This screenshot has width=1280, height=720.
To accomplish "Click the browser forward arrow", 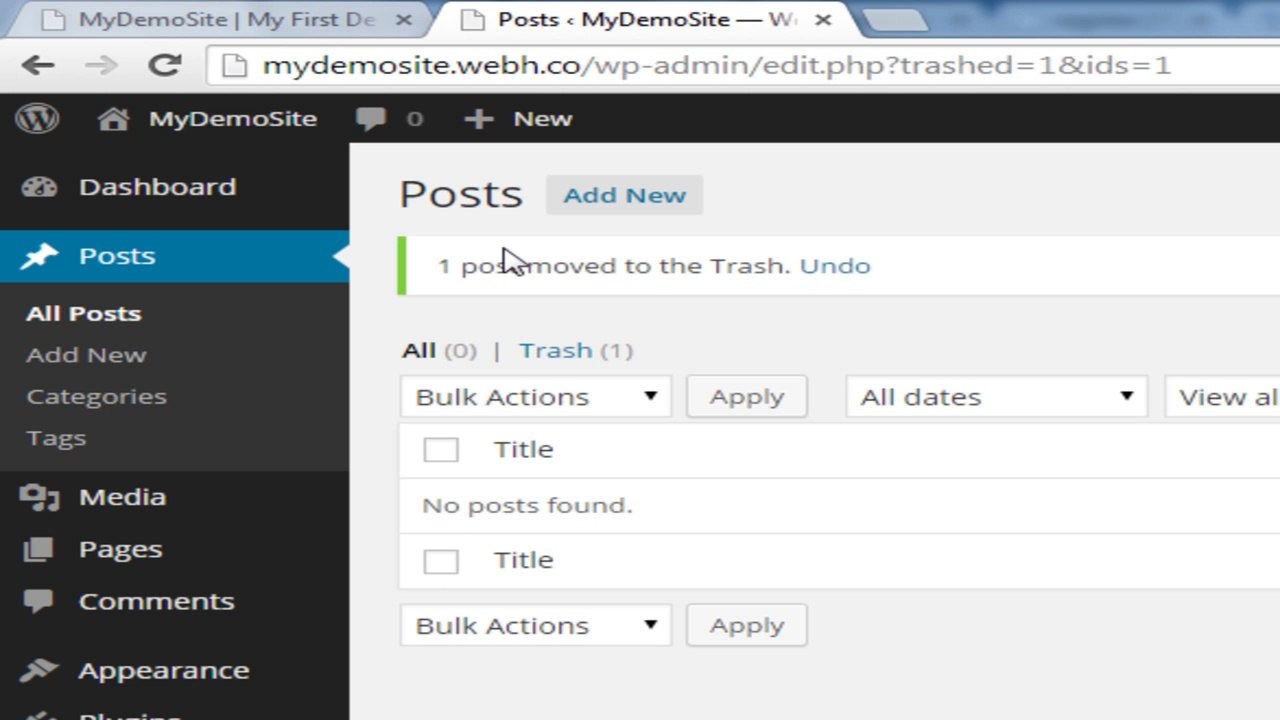I will [100, 66].
